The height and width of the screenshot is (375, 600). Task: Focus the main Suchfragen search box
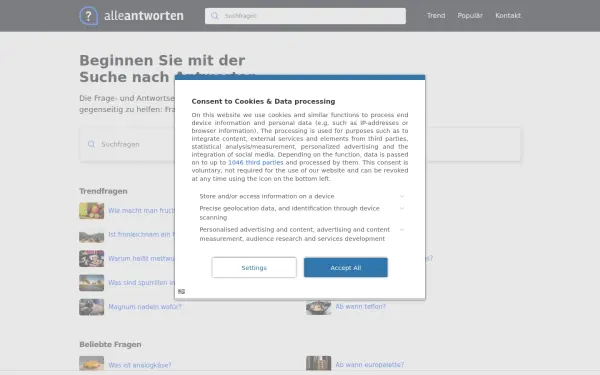coord(300,144)
